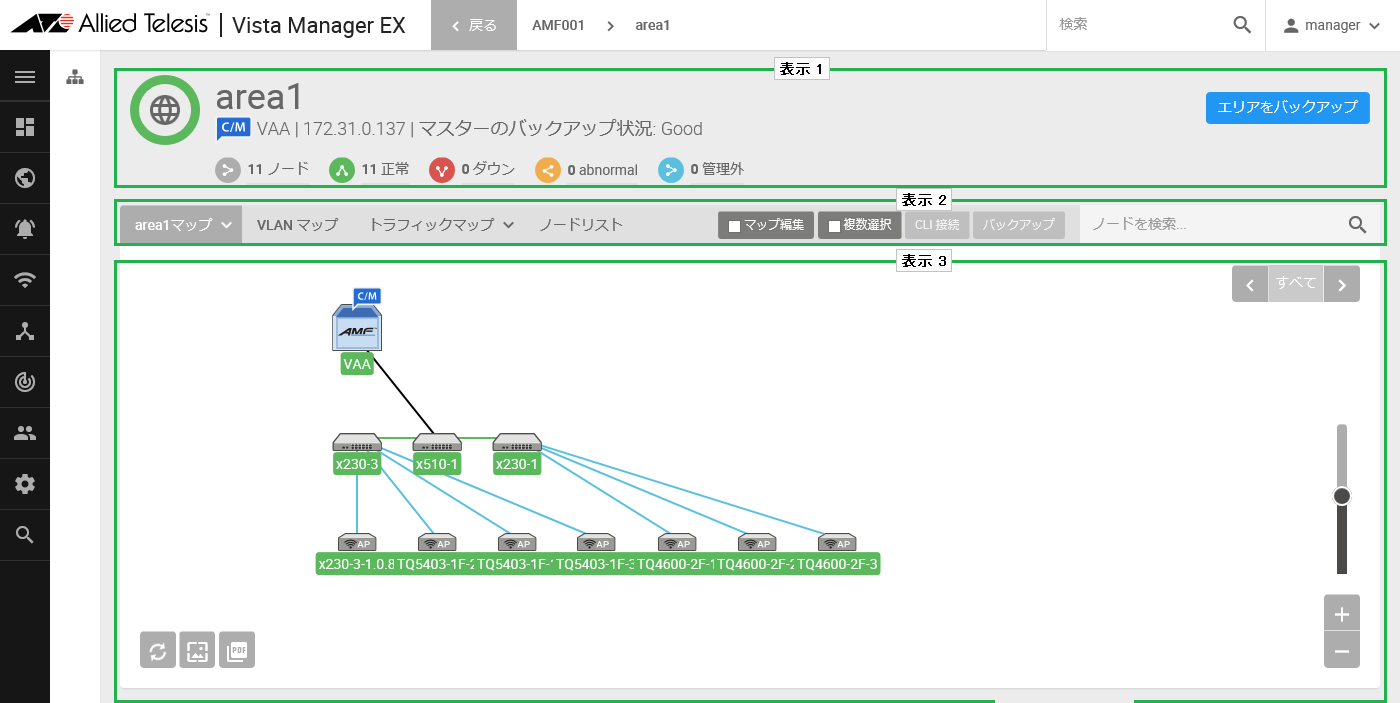Export the map as PDF icon
Screen dimensions: 1400x703
point(237,651)
